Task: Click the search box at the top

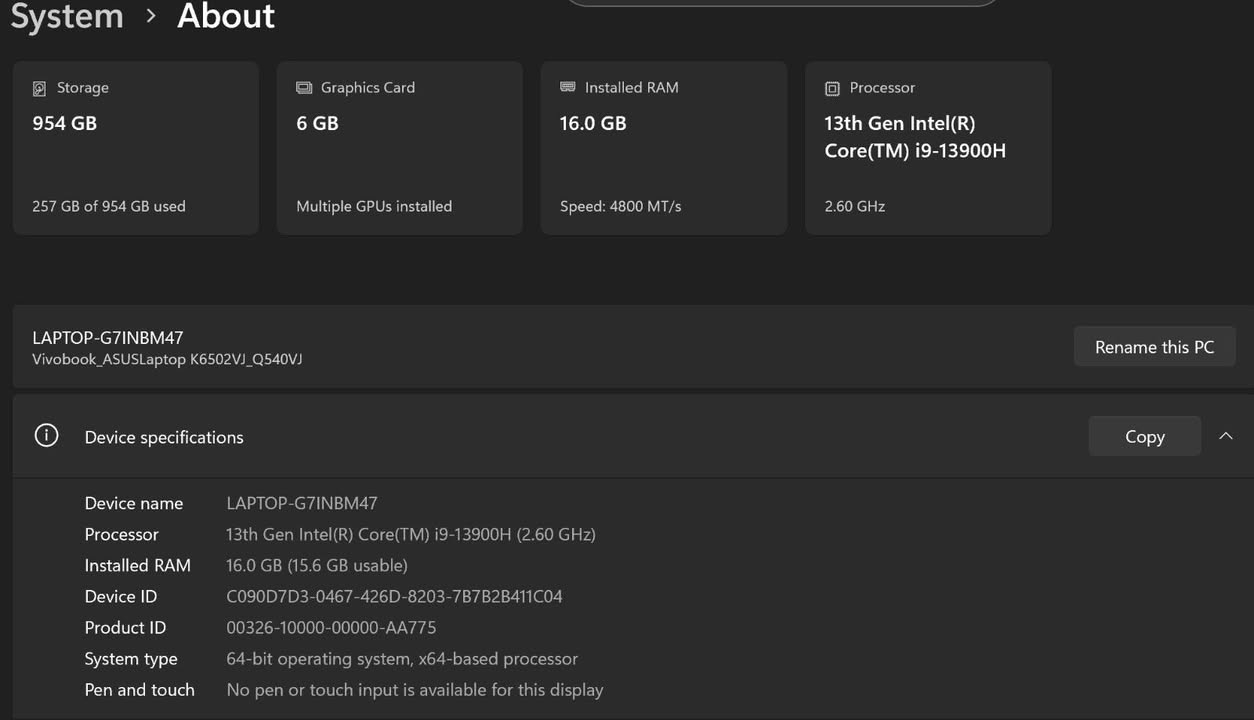Action: (x=782, y=2)
